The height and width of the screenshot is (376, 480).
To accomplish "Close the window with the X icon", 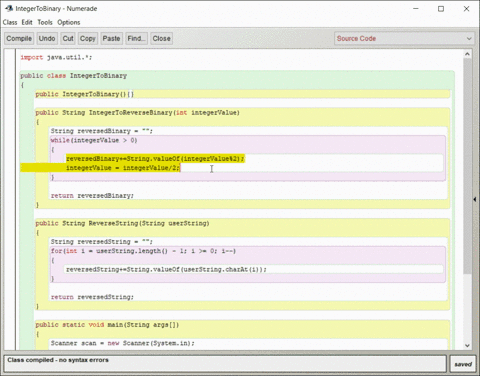I will point(466,9).
